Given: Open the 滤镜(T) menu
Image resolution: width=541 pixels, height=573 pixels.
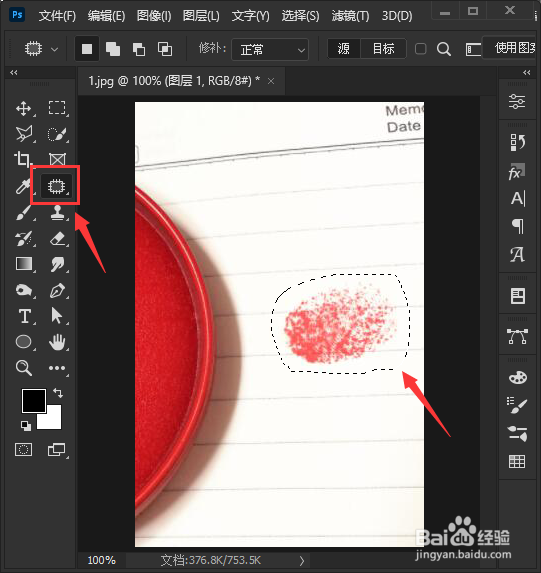Looking at the screenshot, I should click(x=350, y=16).
